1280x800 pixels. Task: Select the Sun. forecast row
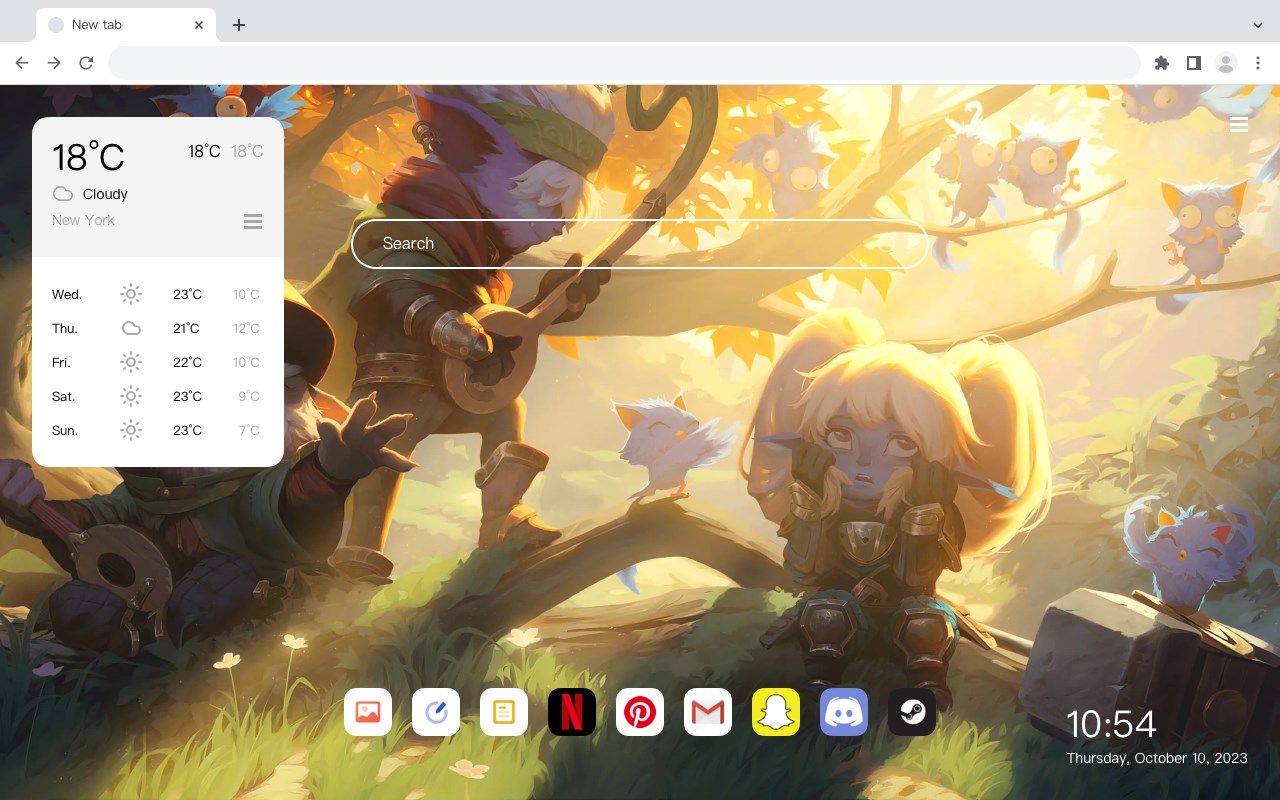158,430
